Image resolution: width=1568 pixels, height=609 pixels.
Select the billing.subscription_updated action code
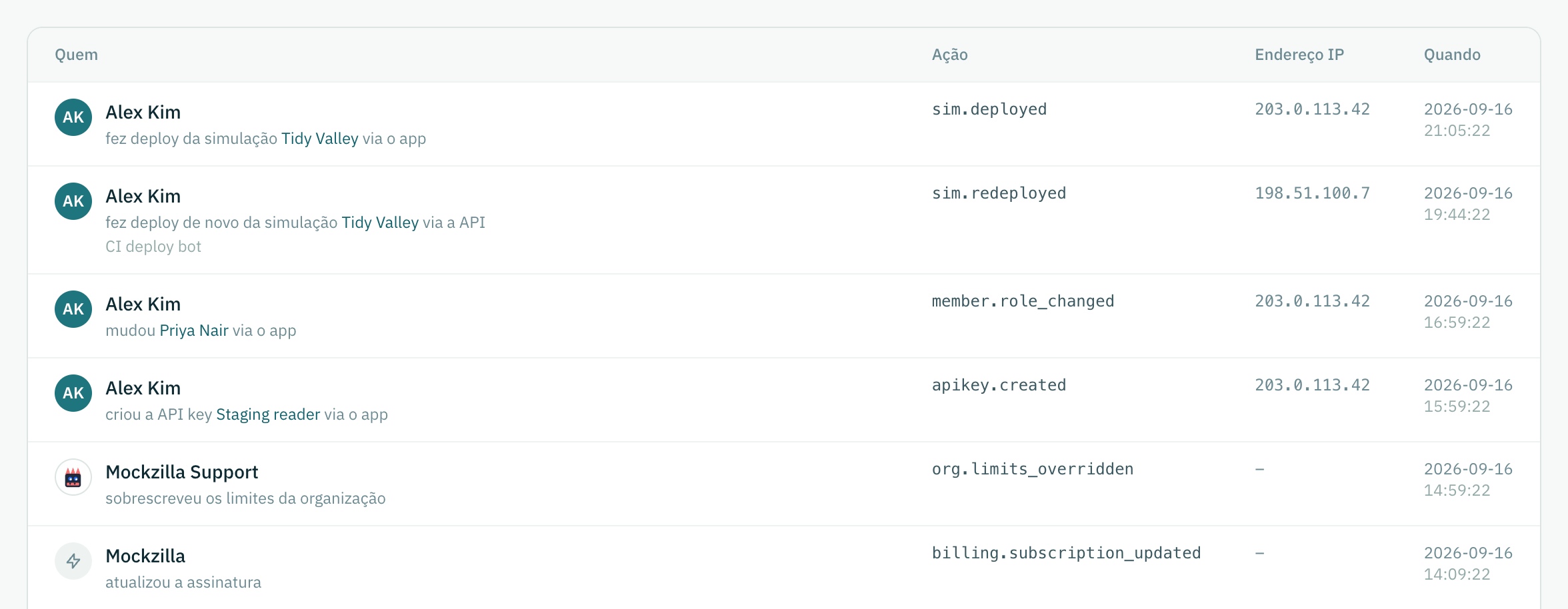tap(1067, 553)
